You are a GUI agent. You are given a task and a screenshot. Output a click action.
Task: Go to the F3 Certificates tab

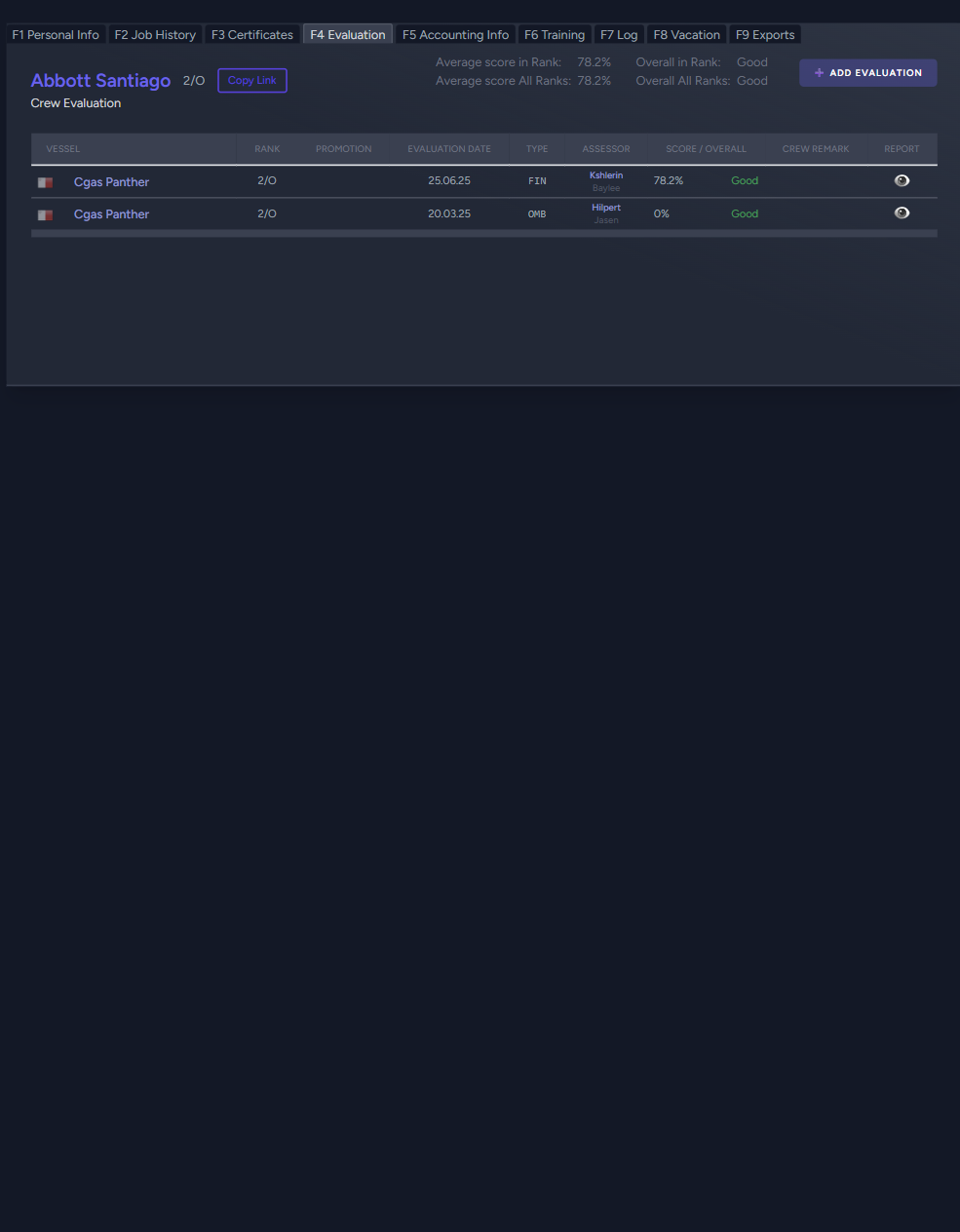(252, 35)
